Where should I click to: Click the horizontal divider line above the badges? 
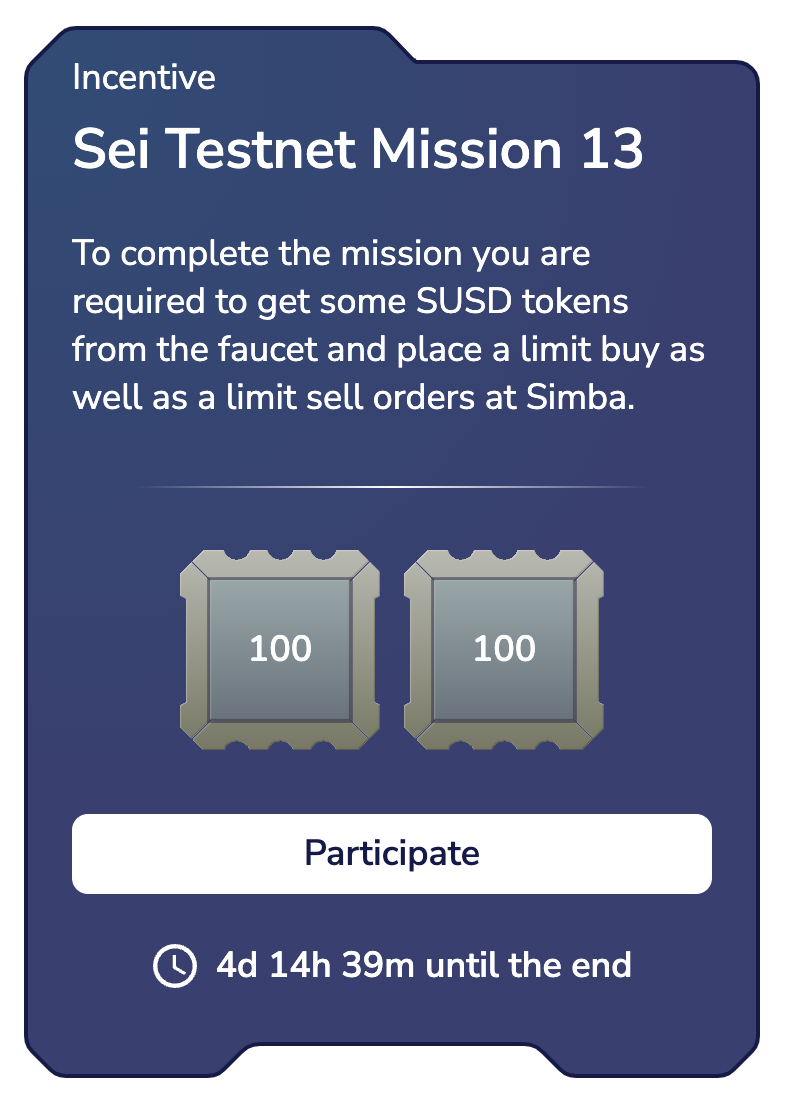click(392, 487)
